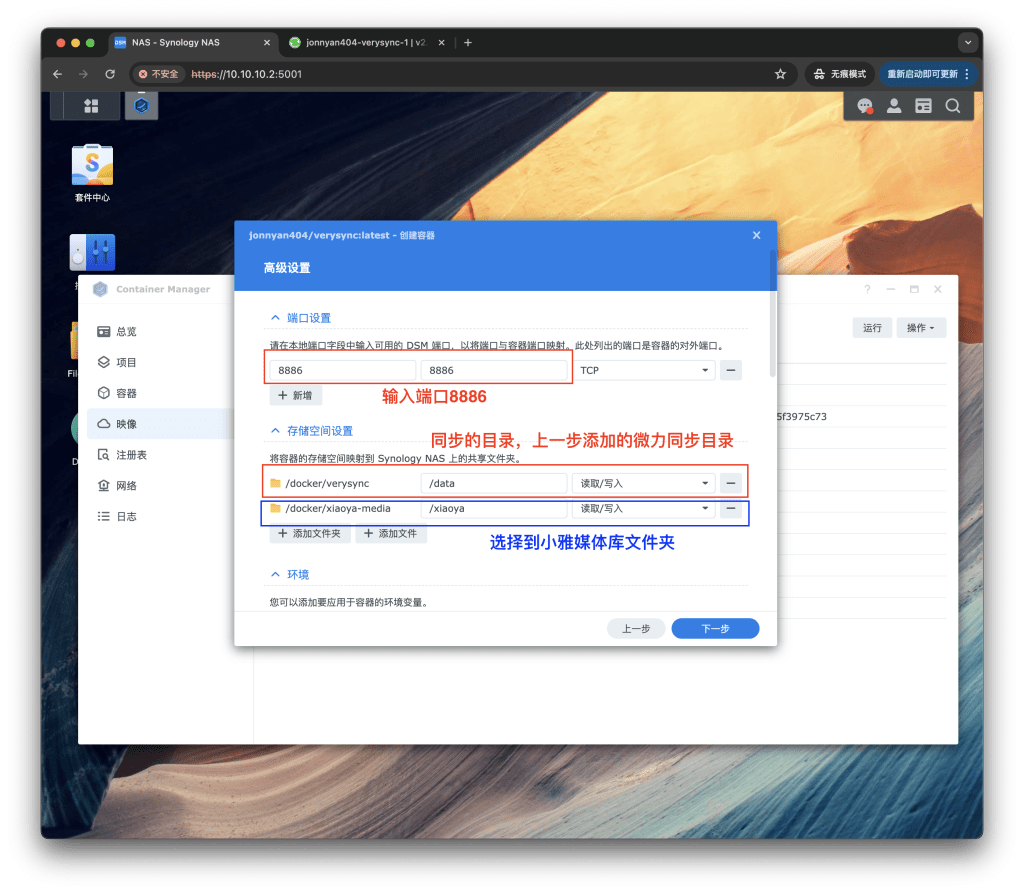Close the create container dialog
Image resolution: width=1024 pixels, height=893 pixels.
pos(756,235)
